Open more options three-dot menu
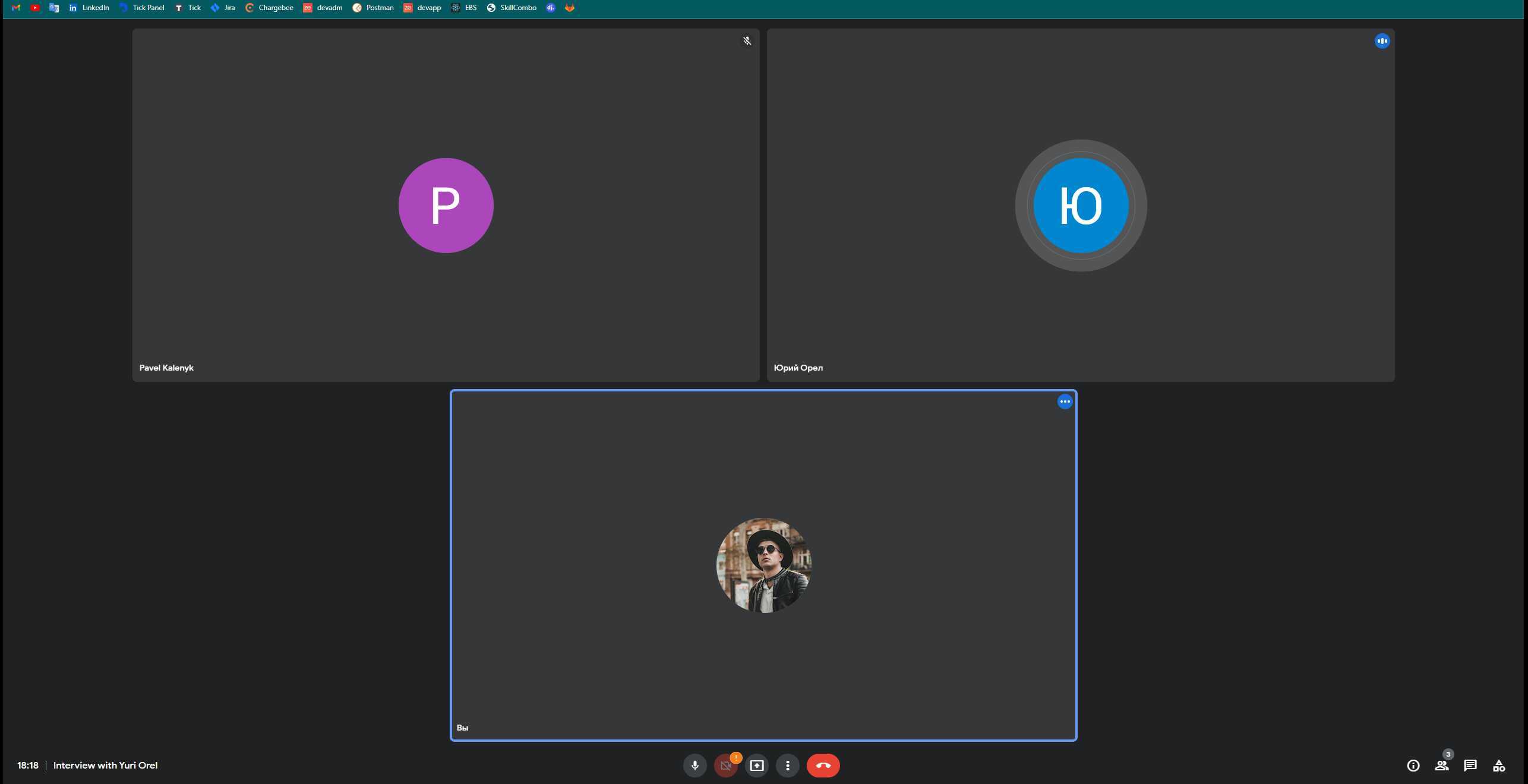Viewport: 1528px width, 784px height. coord(787,766)
